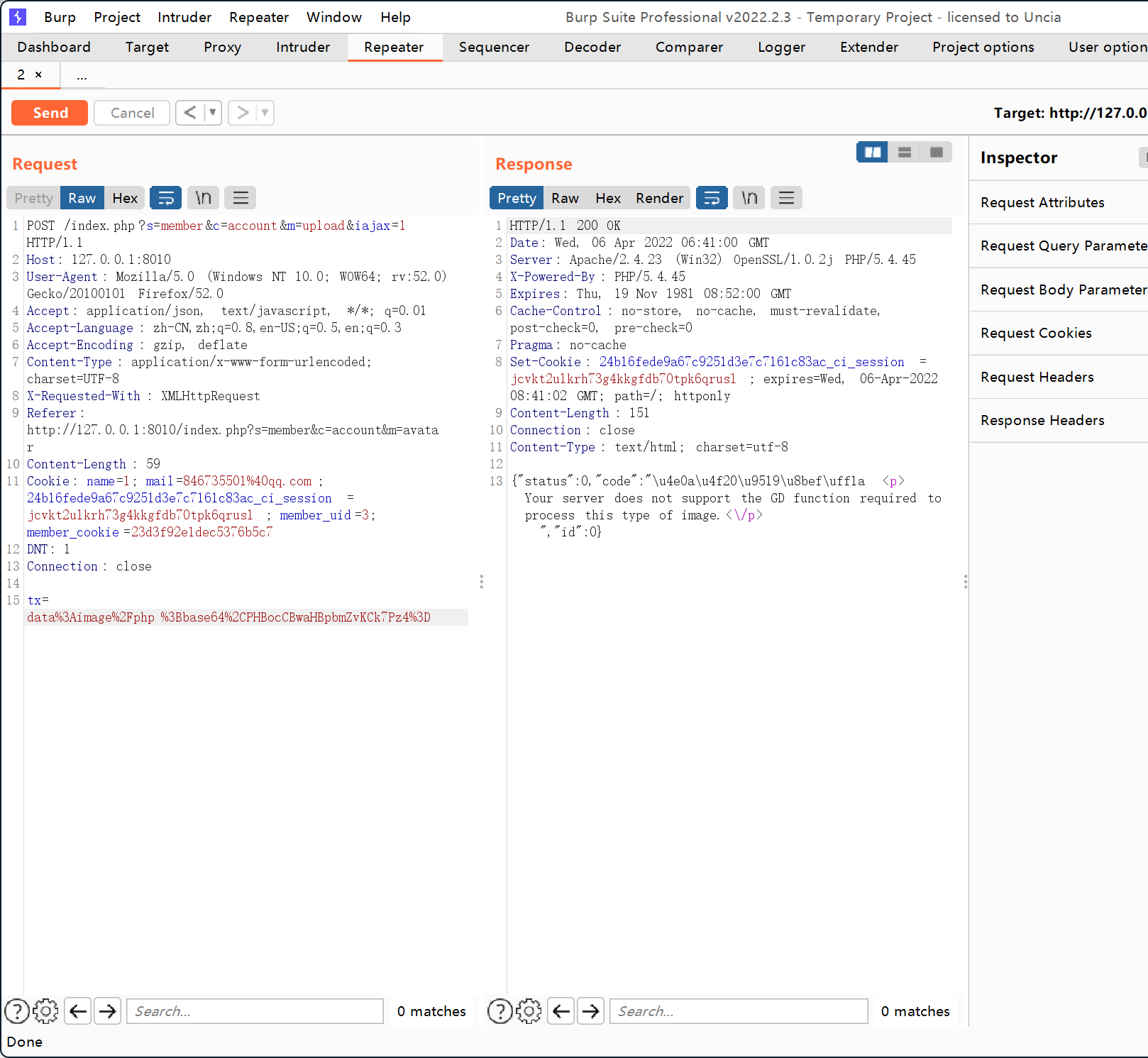Expand Request Query Parameters section
The image size is (1148, 1058).
tap(1059, 246)
